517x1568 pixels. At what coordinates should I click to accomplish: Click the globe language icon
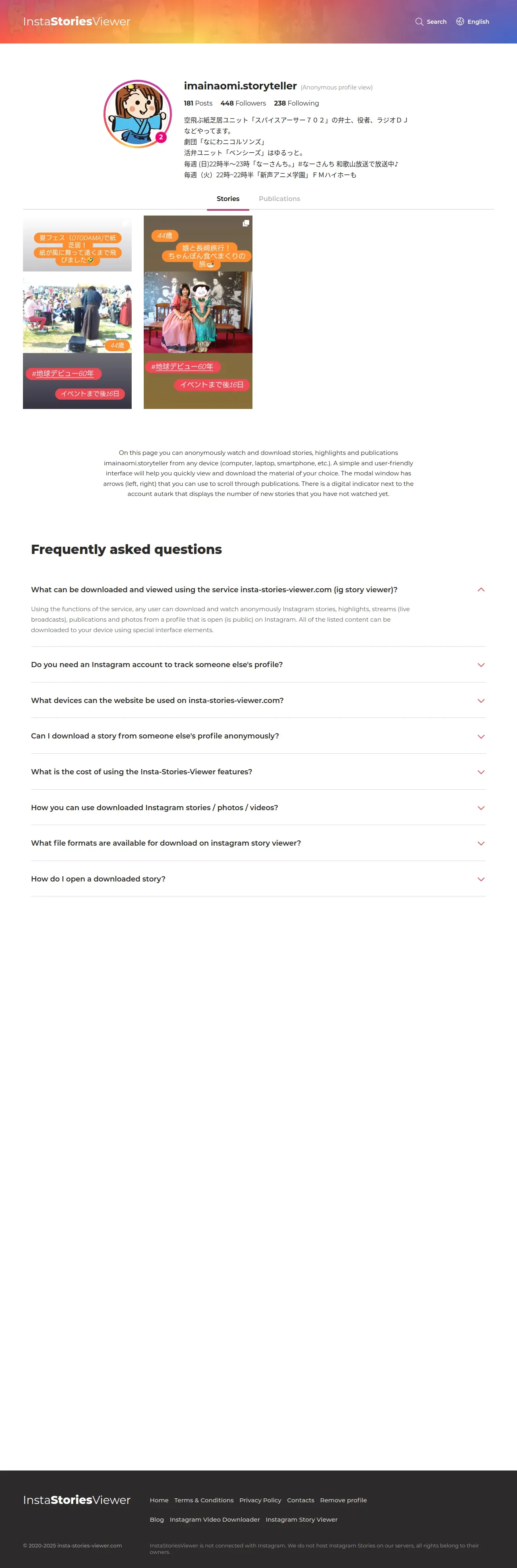click(x=460, y=21)
